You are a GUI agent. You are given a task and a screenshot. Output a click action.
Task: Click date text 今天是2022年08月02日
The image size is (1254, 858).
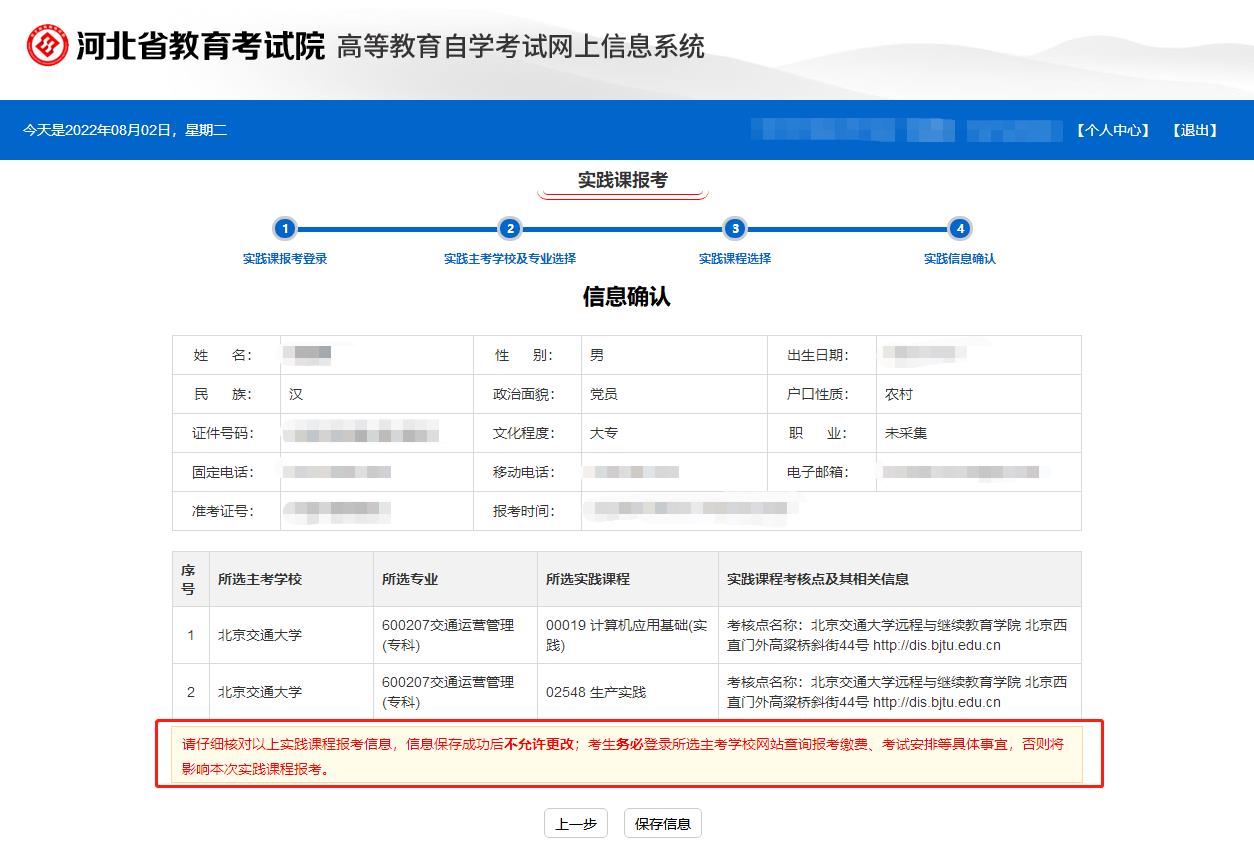pyautogui.click(x=125, y=130)
